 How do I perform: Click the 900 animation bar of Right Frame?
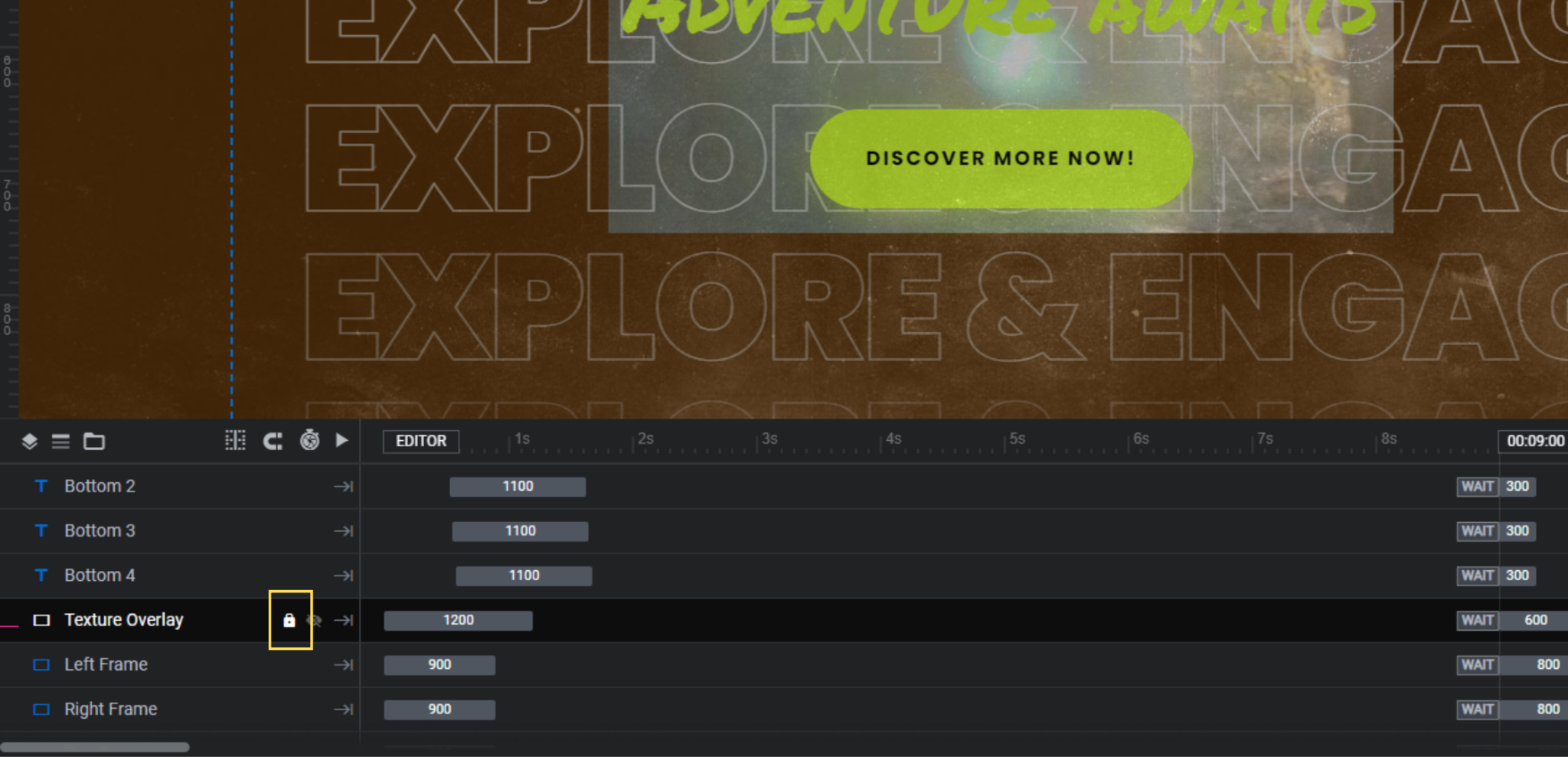[439, 709]
